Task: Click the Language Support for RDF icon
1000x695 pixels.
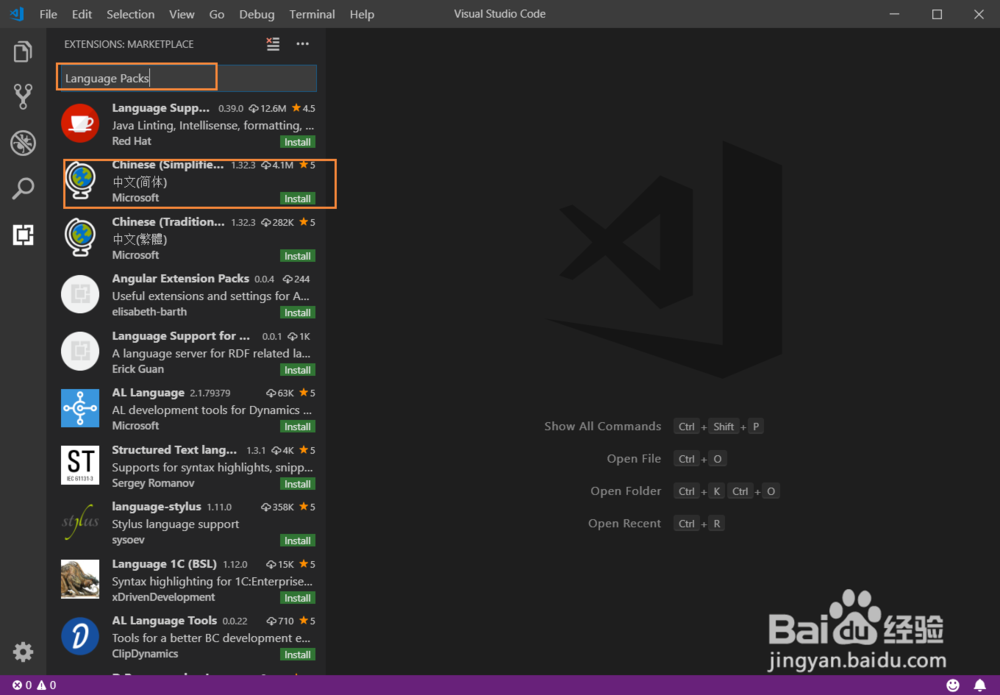Action: pos(80,351)
